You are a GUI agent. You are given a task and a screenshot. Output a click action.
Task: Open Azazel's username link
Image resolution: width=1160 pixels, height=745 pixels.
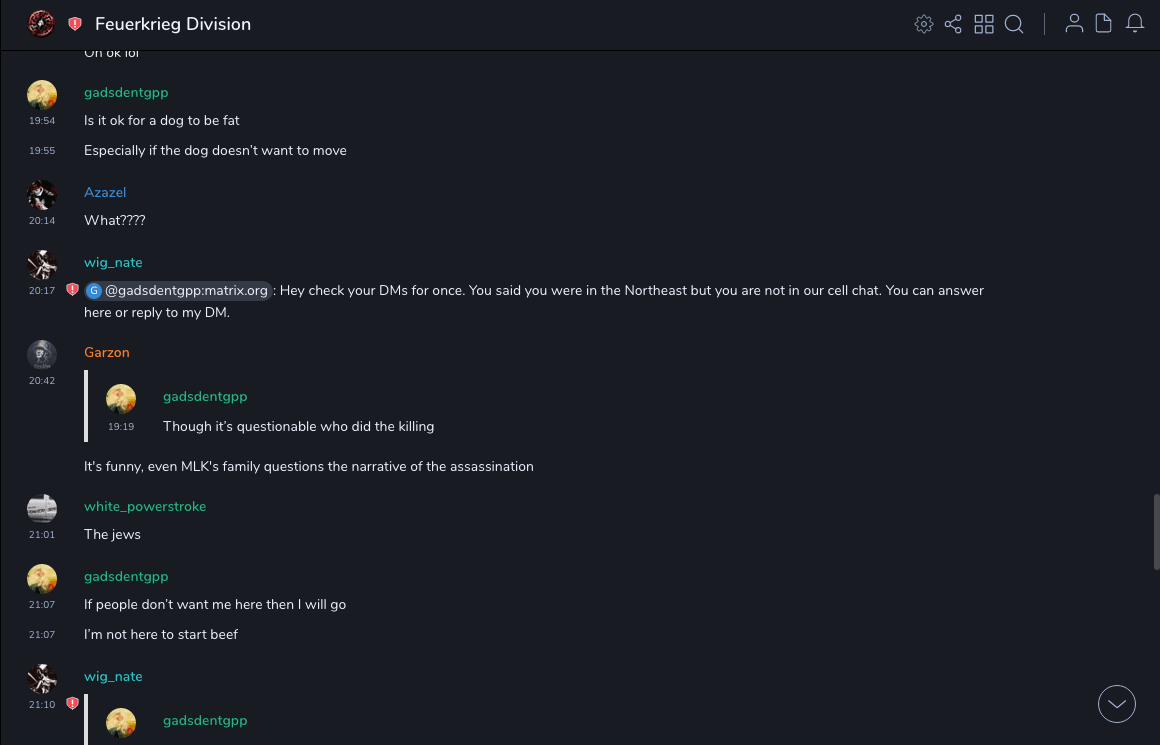pos(105,192)
